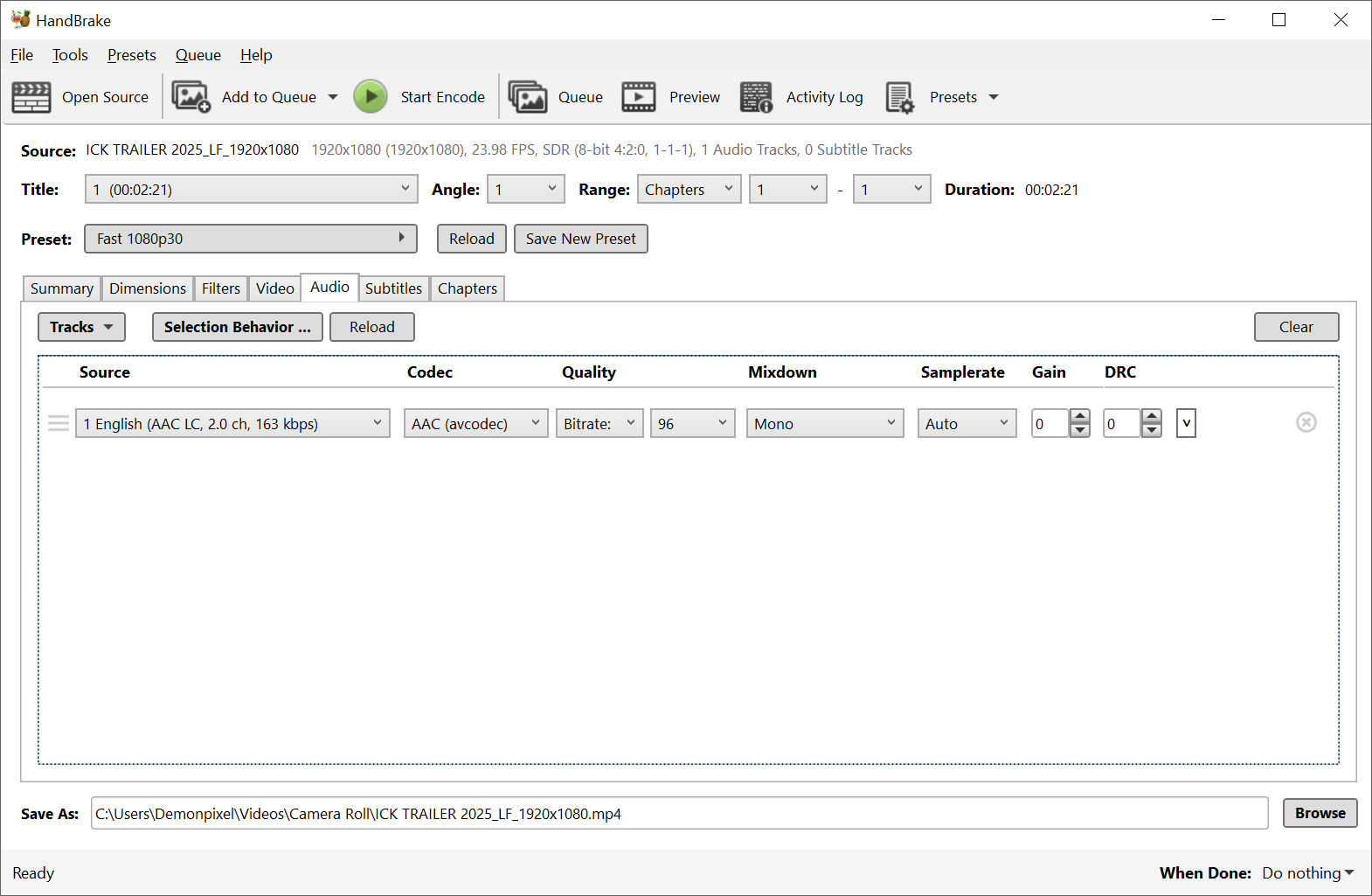Click the Open Source label

[106, 97]
